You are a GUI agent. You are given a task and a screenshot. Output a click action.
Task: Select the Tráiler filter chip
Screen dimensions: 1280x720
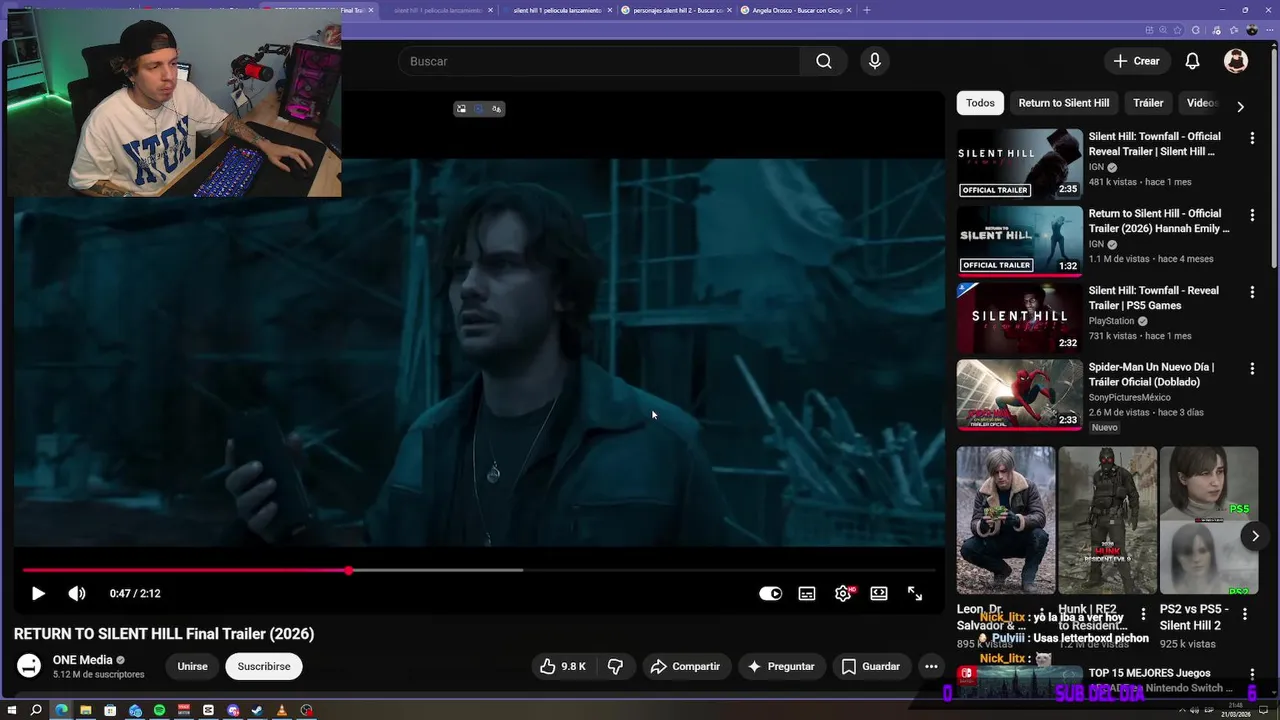(x=1148, y=103)
